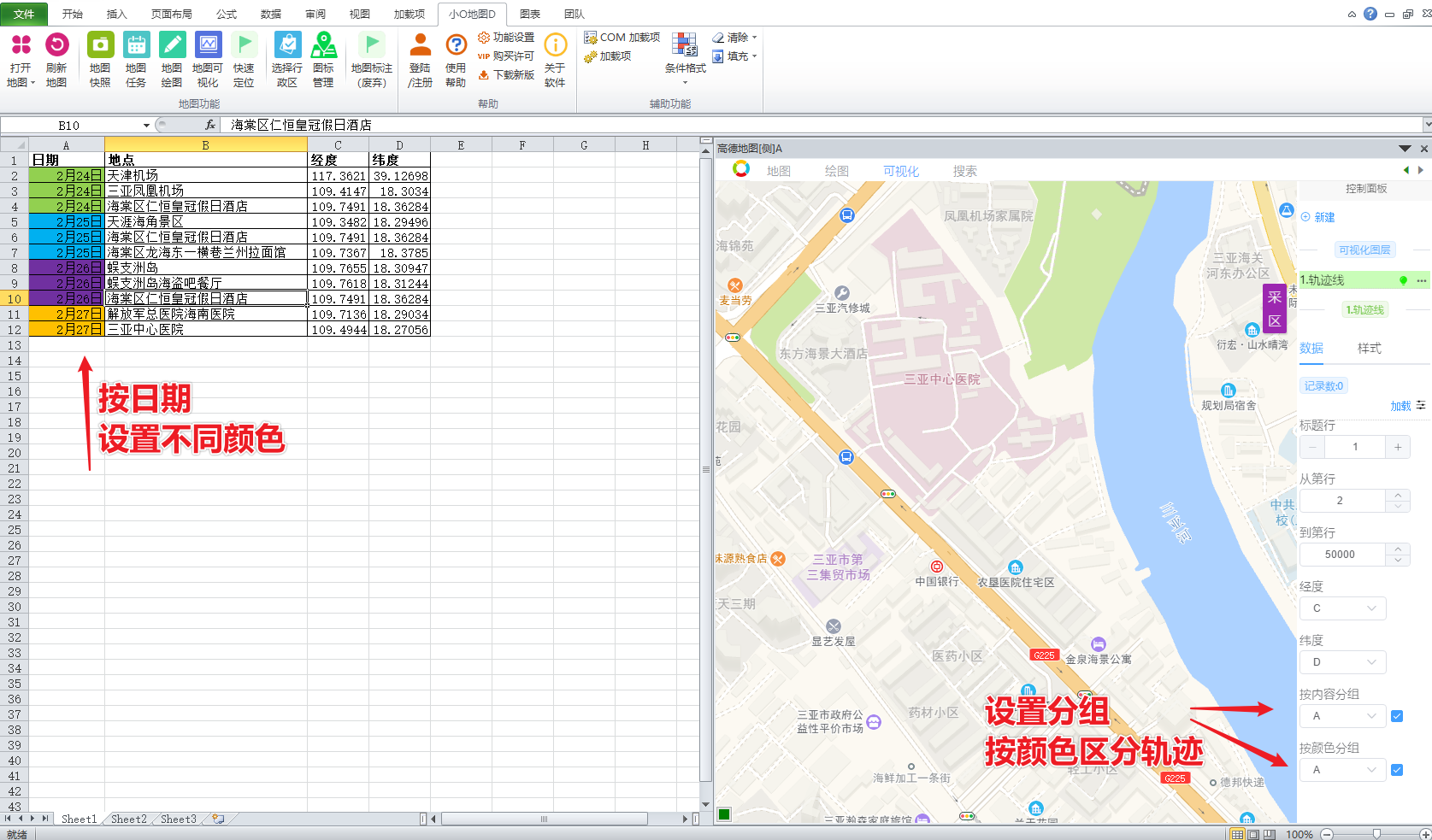The image size is (1432, 840).
Task: Switch to Normal view in the status bar
Action: coord(1237,834)
